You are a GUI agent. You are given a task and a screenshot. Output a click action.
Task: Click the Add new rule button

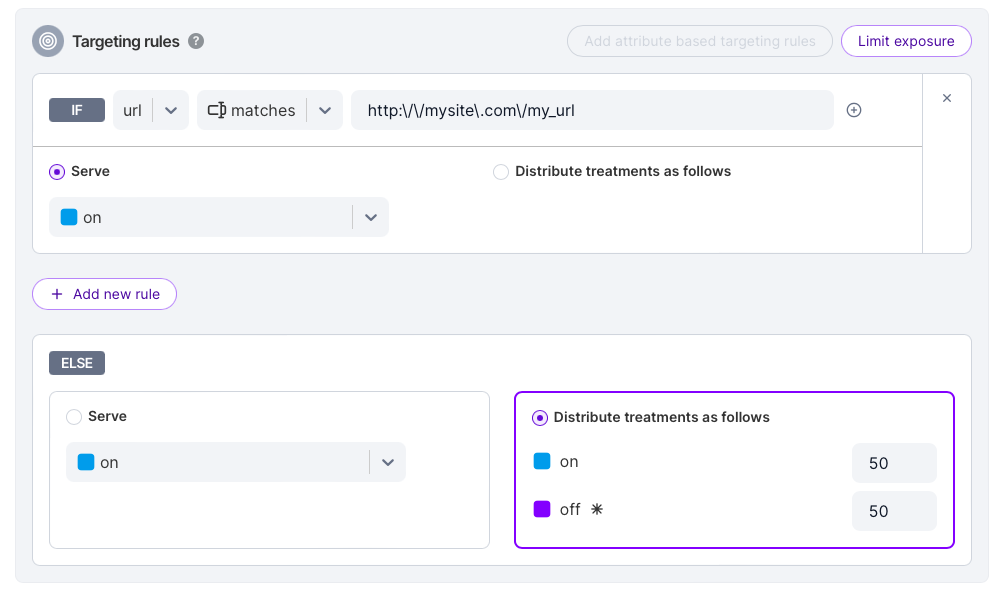(x=105, y=294)
